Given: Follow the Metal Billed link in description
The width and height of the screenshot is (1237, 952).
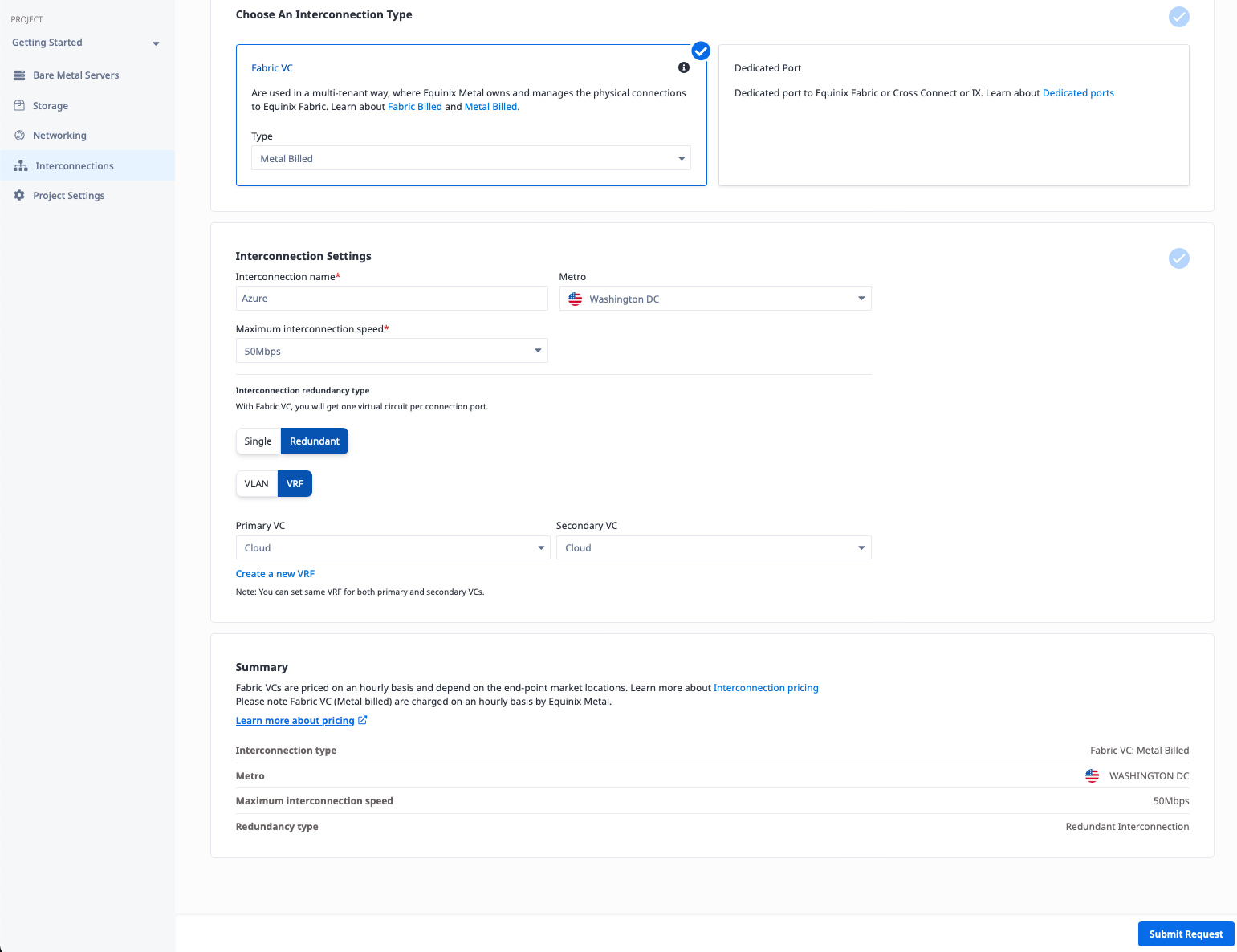Looking at the screenshot, I should coord(490,107).
